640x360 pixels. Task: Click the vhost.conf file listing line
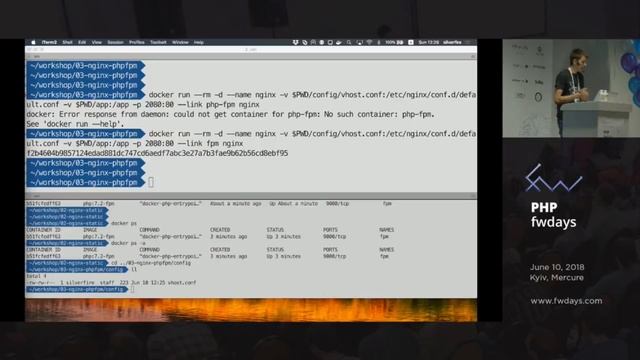tap(111, 282)
